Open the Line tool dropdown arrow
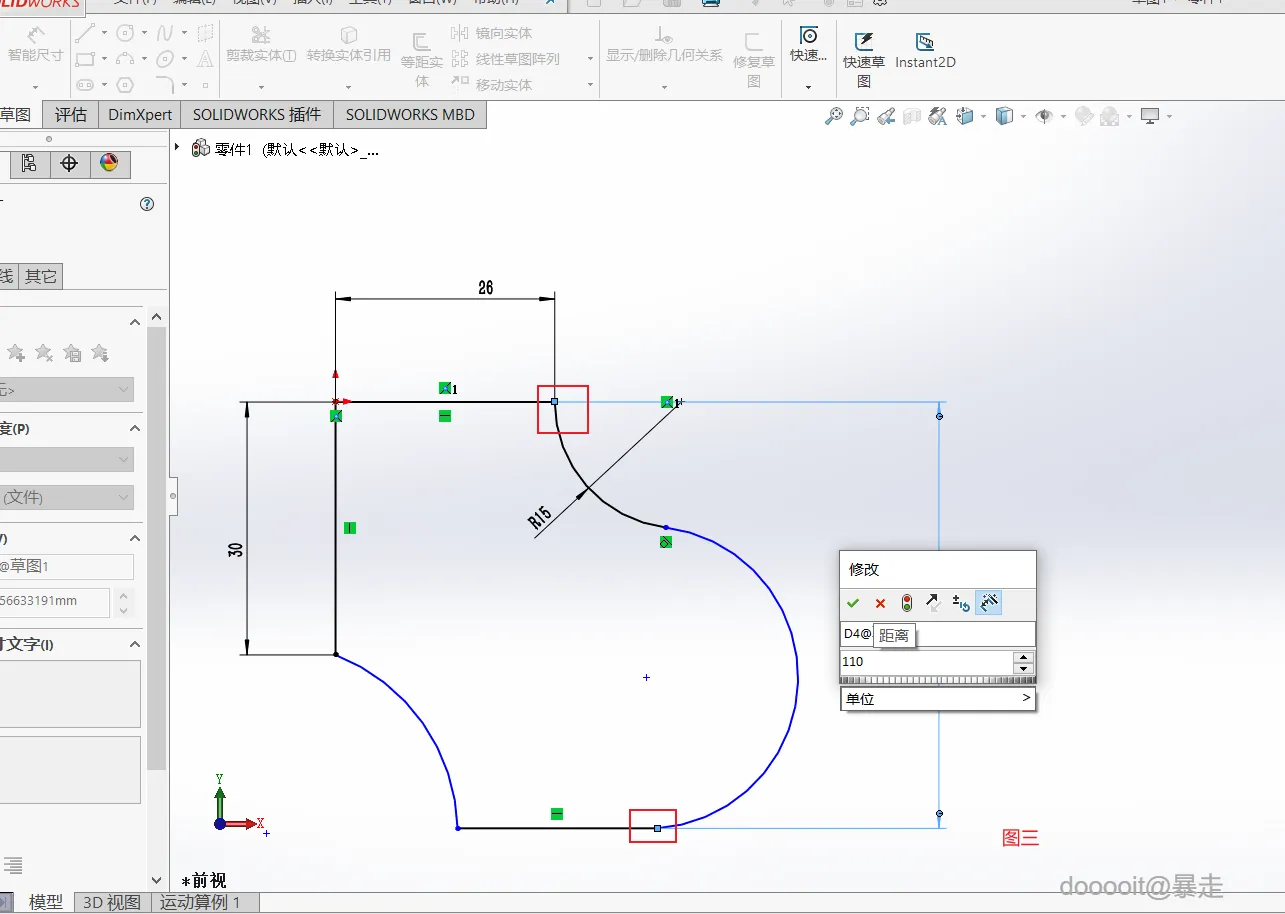The width and height of the screenshot is (1285, 914). tap(105, 33)
